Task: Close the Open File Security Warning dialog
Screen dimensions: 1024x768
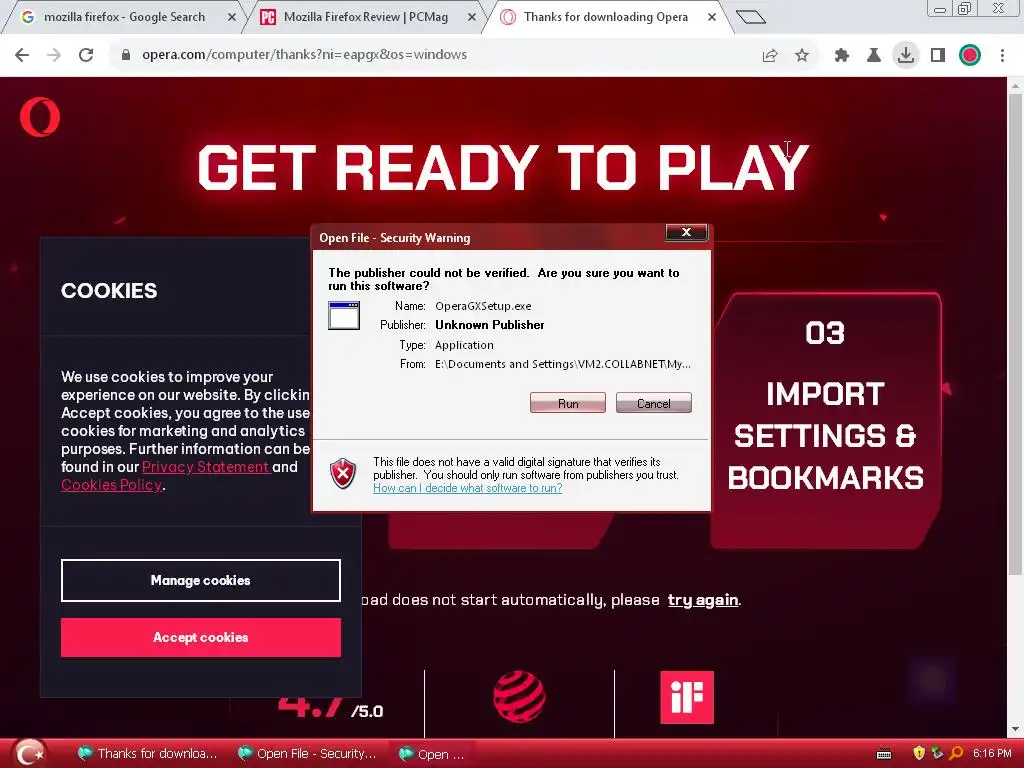Action: click(686, 232)
